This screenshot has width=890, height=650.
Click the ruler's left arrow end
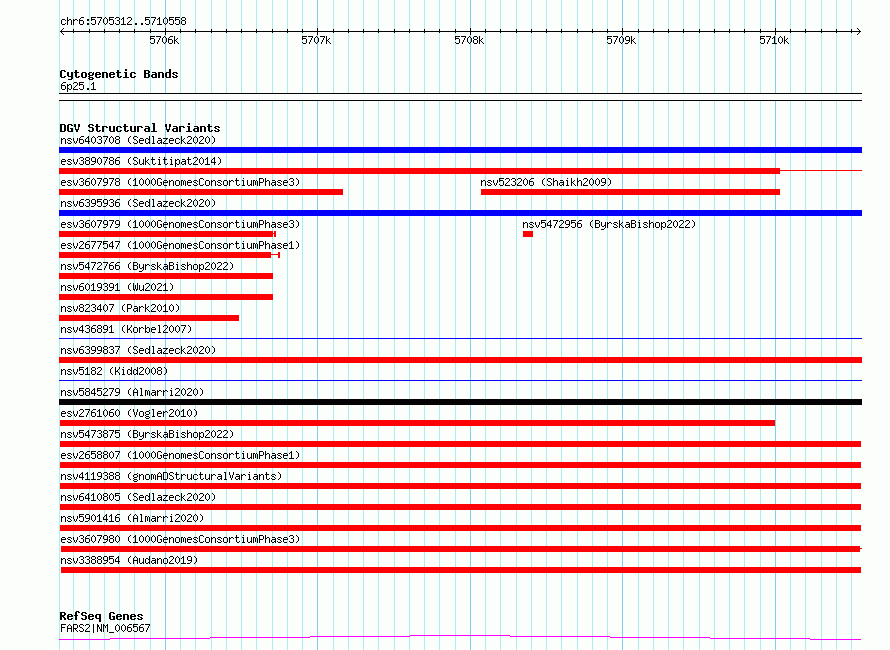click(x=62, y=32)
